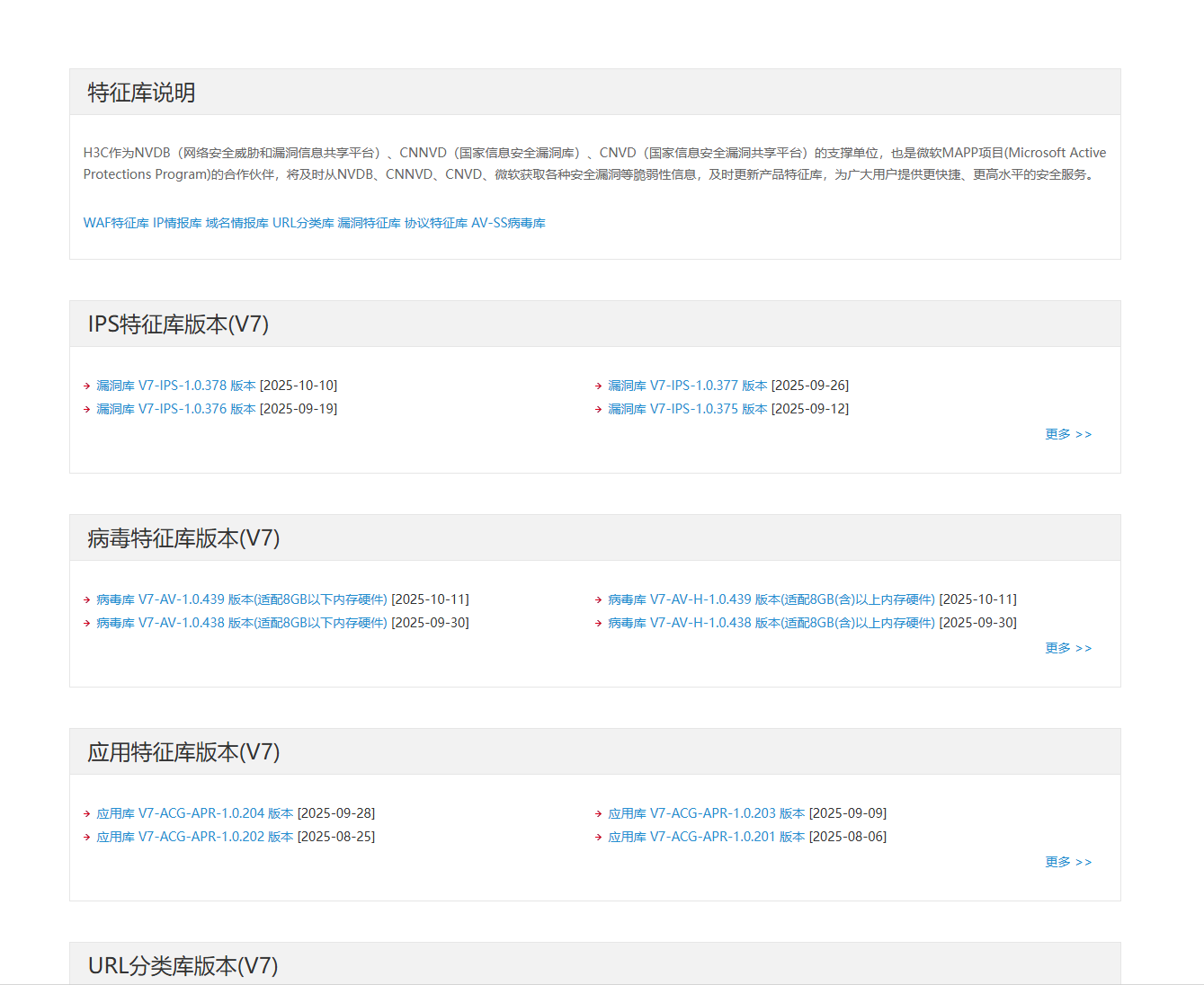Click the date [2025-09-09] text
Image resolution: width=1204 pixels, height=985 pixels.
848,813
